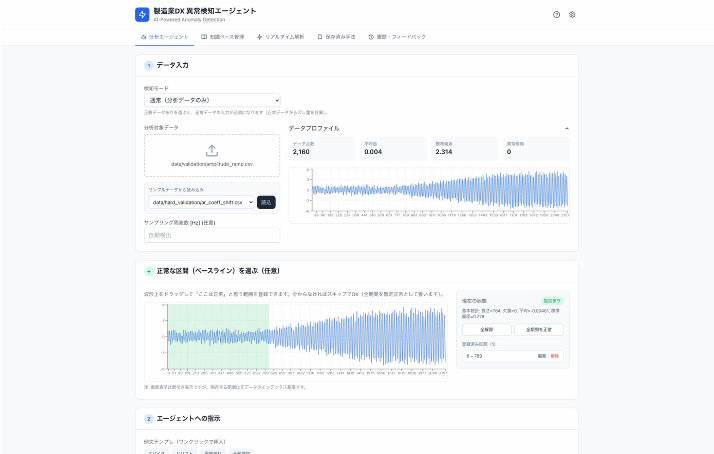
Task: Click the data count value 2,160
Action: tap(301, 152)
